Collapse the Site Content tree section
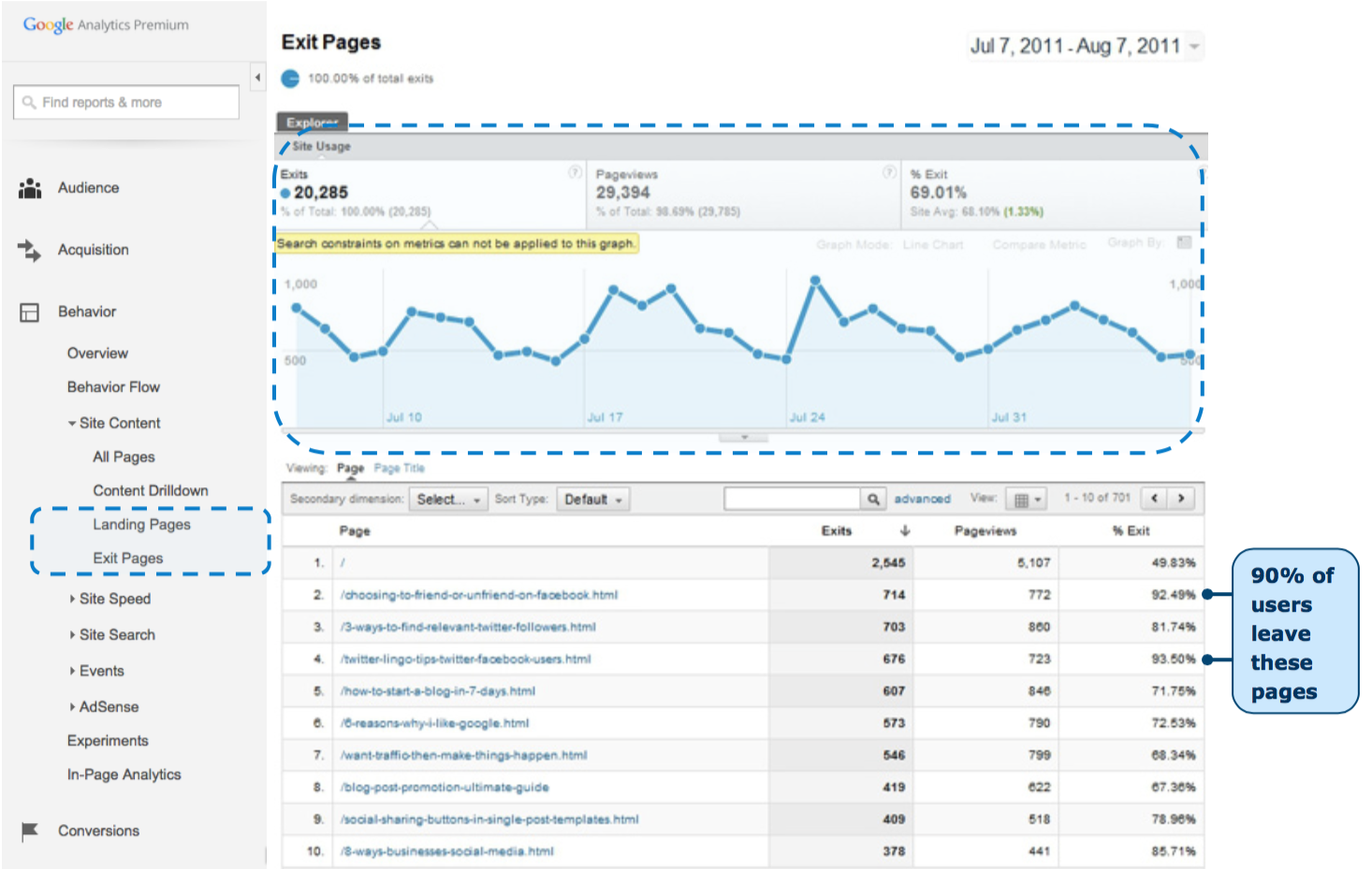Viewport: 1372px width, 869px height. (72, 424)
